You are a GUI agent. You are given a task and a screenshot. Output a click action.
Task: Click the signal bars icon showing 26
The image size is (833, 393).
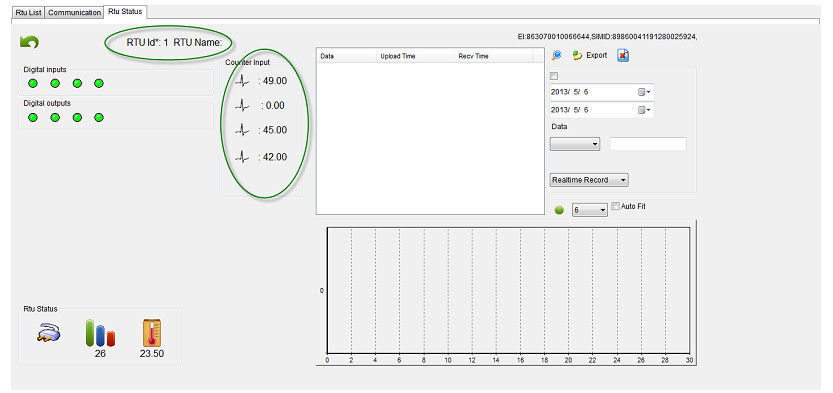coord(100,333)
